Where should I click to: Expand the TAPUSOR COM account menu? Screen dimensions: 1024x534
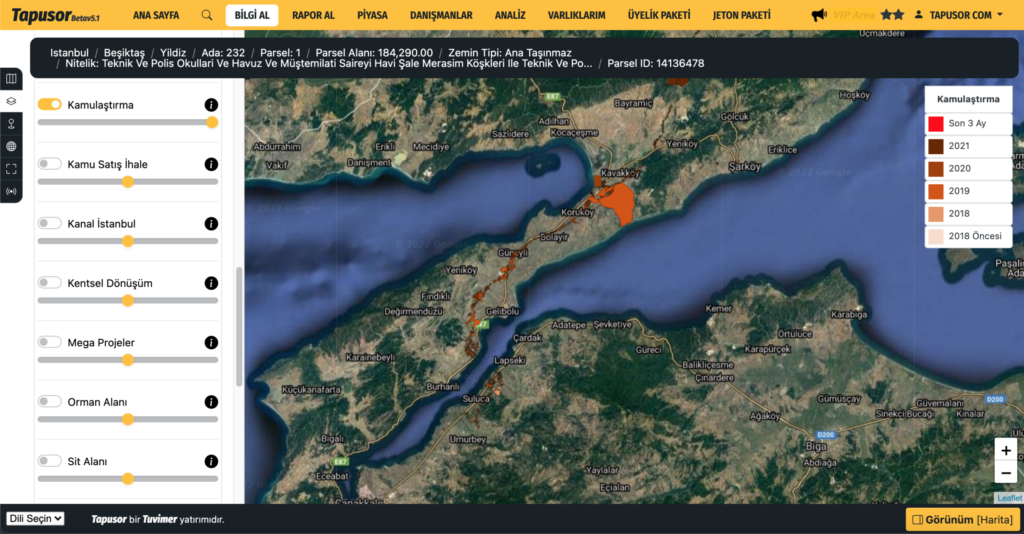tap(959, 15)
